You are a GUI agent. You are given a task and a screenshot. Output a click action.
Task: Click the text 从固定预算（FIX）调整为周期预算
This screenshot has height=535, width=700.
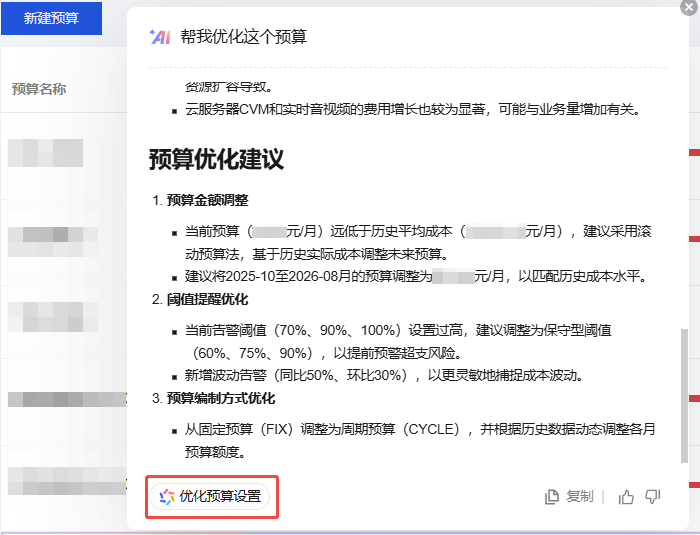pos(290,429)
